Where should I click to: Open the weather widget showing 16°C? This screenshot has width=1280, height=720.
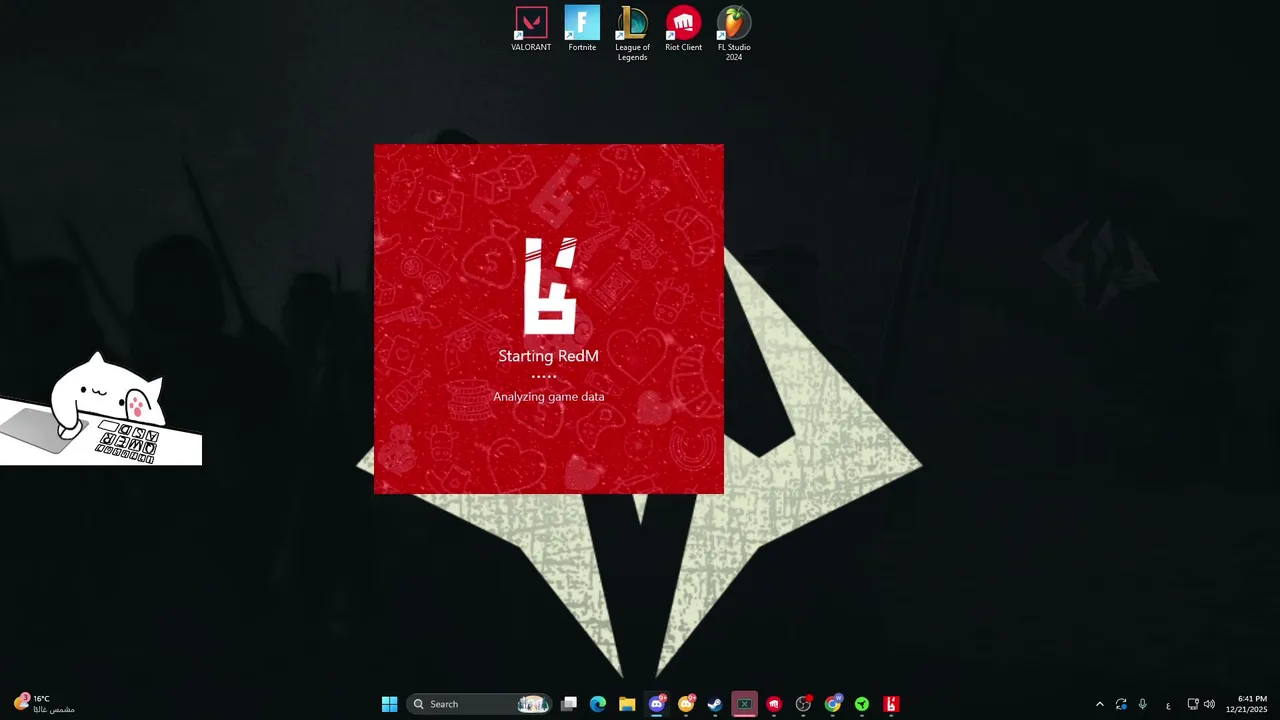[x=45, y=704]
